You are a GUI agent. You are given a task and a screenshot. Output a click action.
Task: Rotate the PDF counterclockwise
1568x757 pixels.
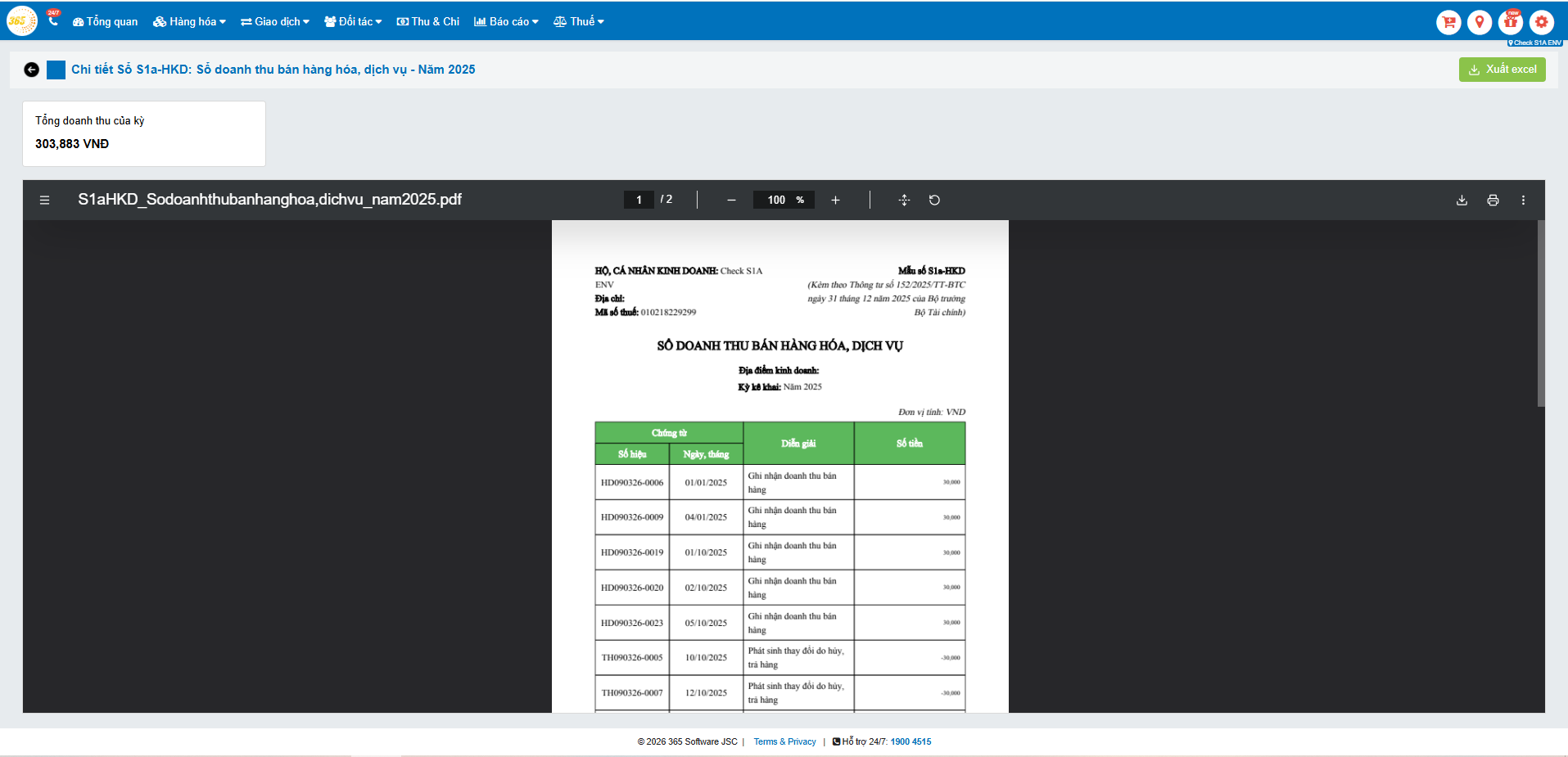[x=934, y=200]
